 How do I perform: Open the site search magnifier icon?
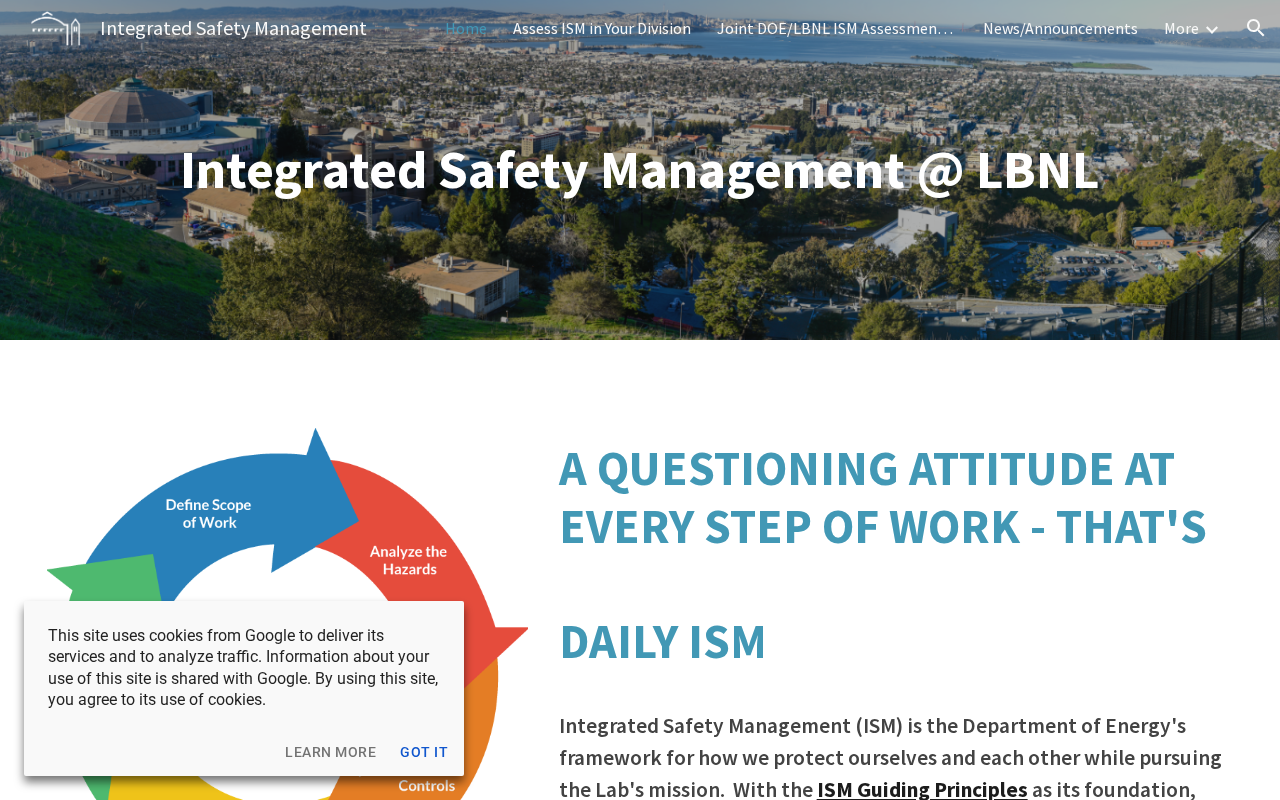(x=1256, y=28)
